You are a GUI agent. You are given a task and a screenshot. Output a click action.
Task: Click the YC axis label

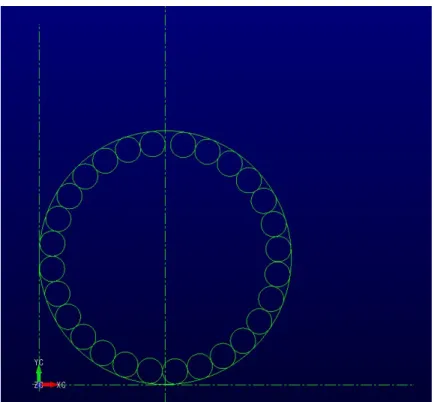click(x=39, y=362)
